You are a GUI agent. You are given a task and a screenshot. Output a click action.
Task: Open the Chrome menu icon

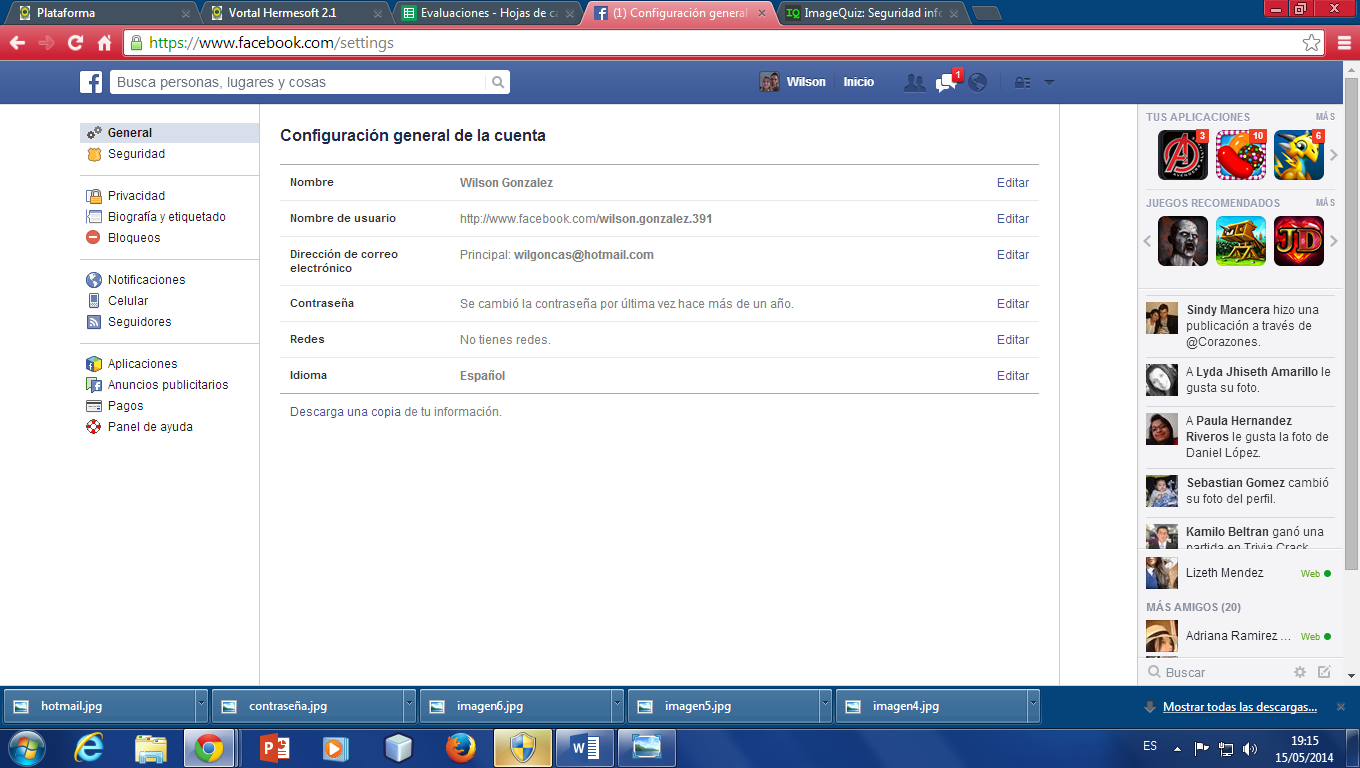1344,43
